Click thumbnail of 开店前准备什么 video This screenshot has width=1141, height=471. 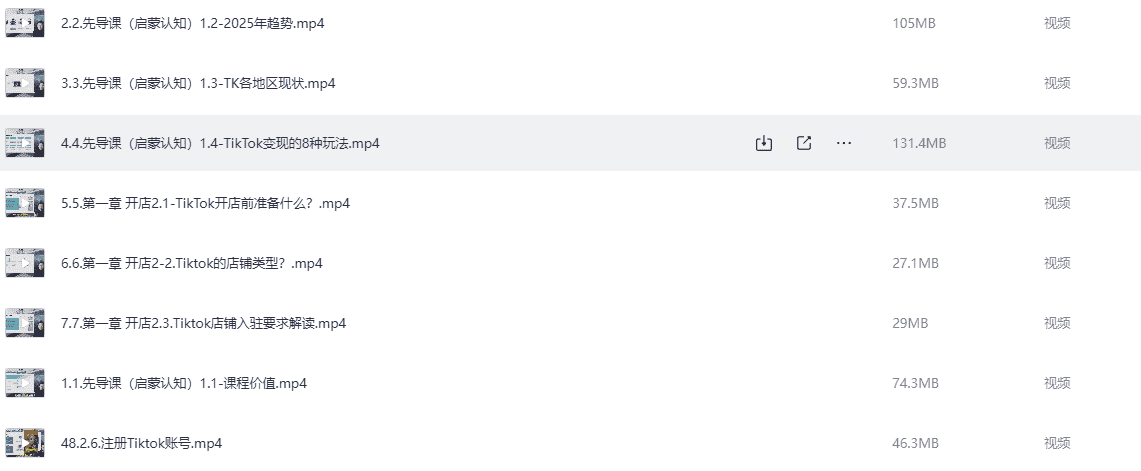pos(25,203)
